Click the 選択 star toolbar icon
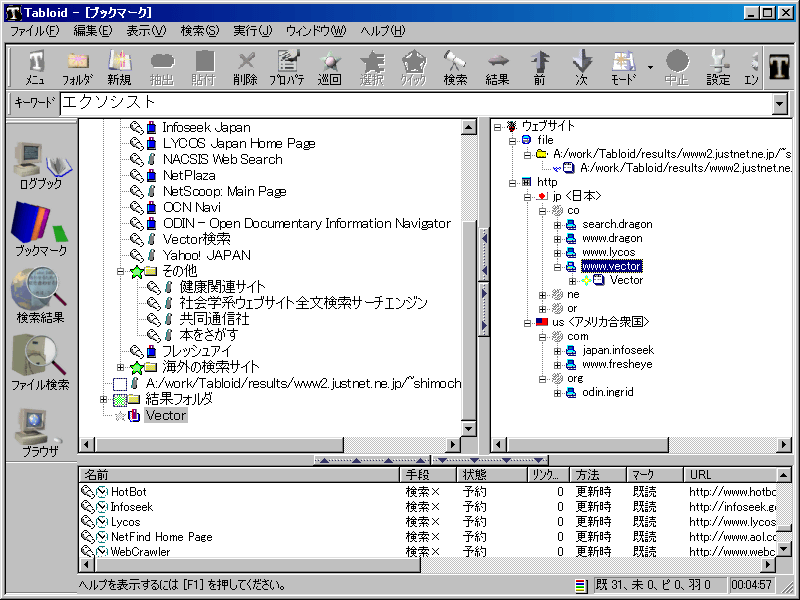This screenshot has height=600, width=800. [371, 67]
